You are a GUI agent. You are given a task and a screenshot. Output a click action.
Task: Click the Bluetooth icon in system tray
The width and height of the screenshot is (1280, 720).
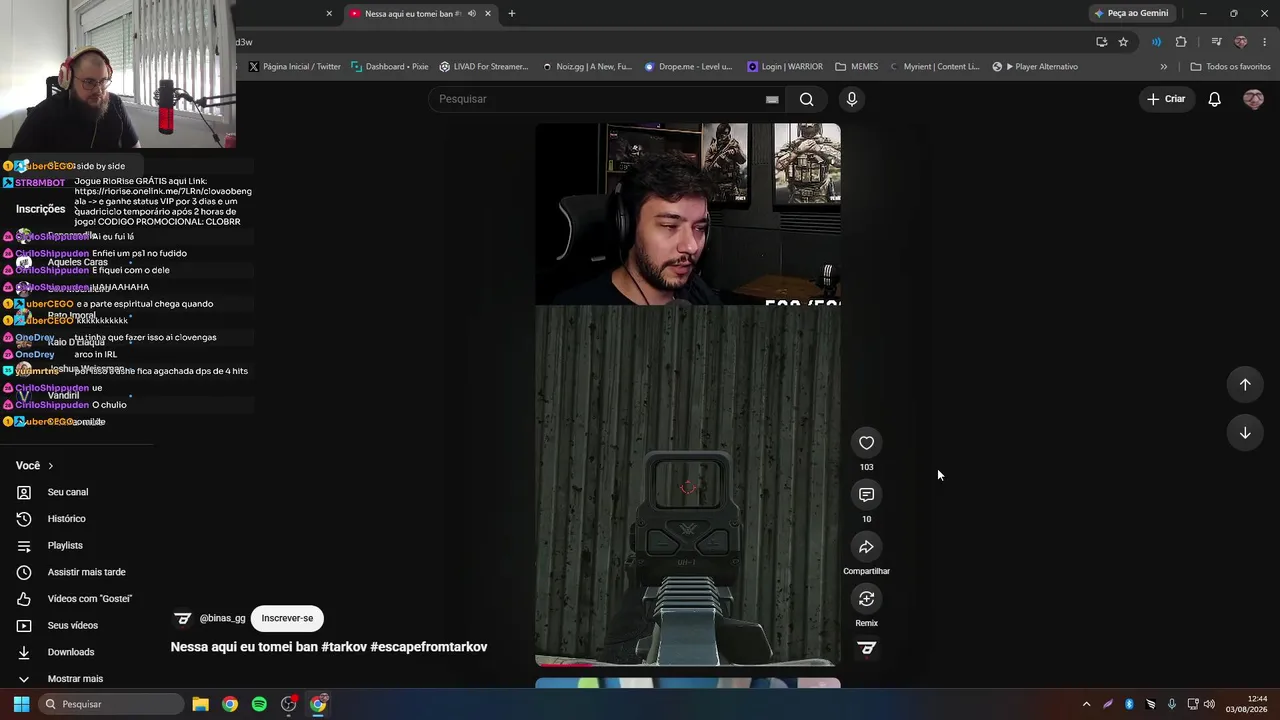(1129, 704)
